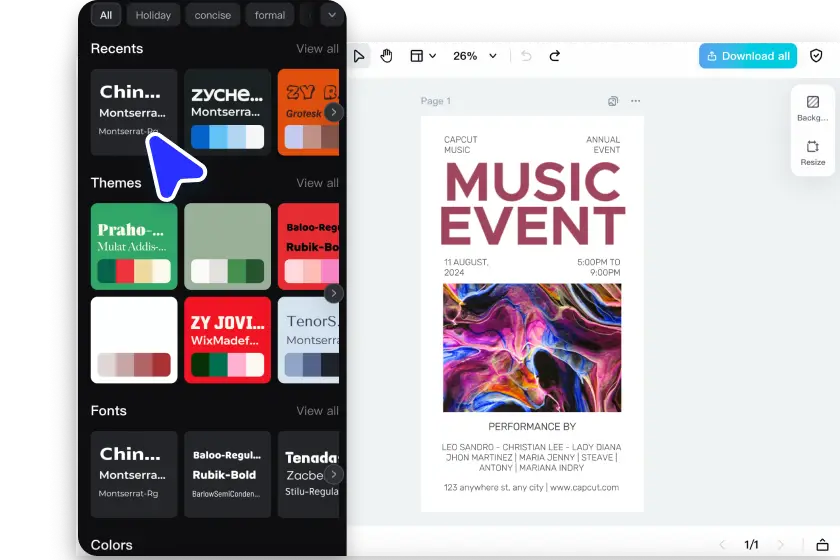Apply the ZYCHE Montserrat blue recent theme
Screen dimensions: 840x560
click(x=228, y=112)
